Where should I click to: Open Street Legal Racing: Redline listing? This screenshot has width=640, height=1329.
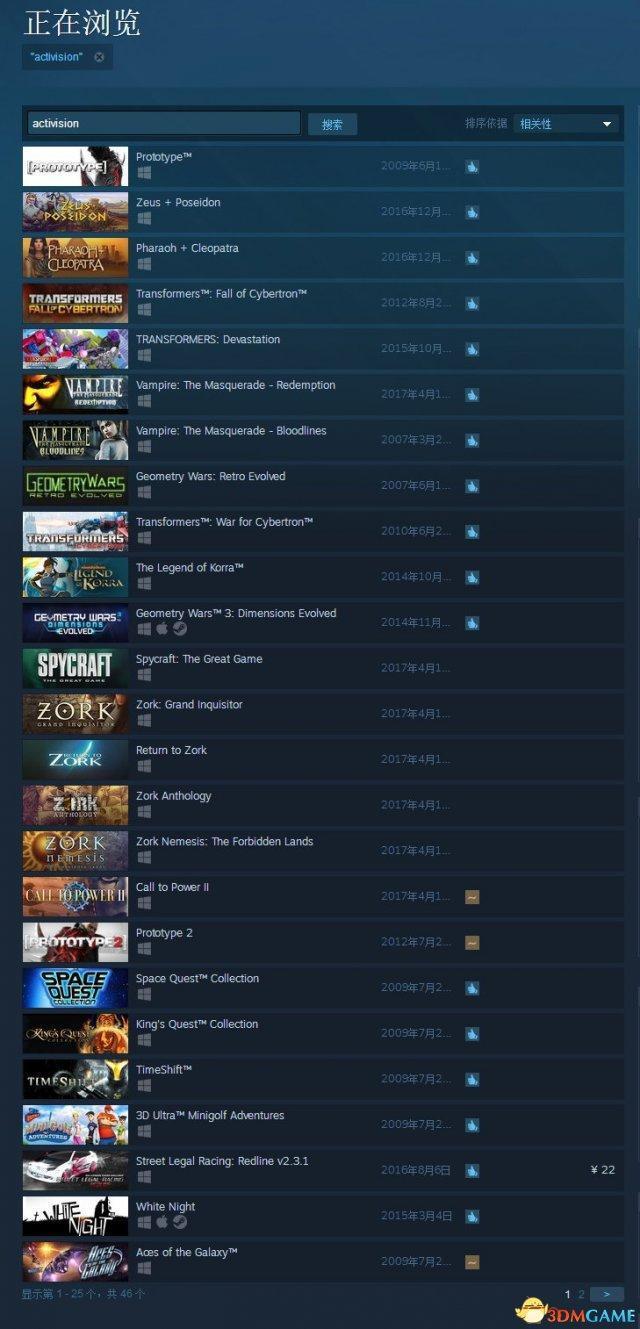(x=322, y=1171)
